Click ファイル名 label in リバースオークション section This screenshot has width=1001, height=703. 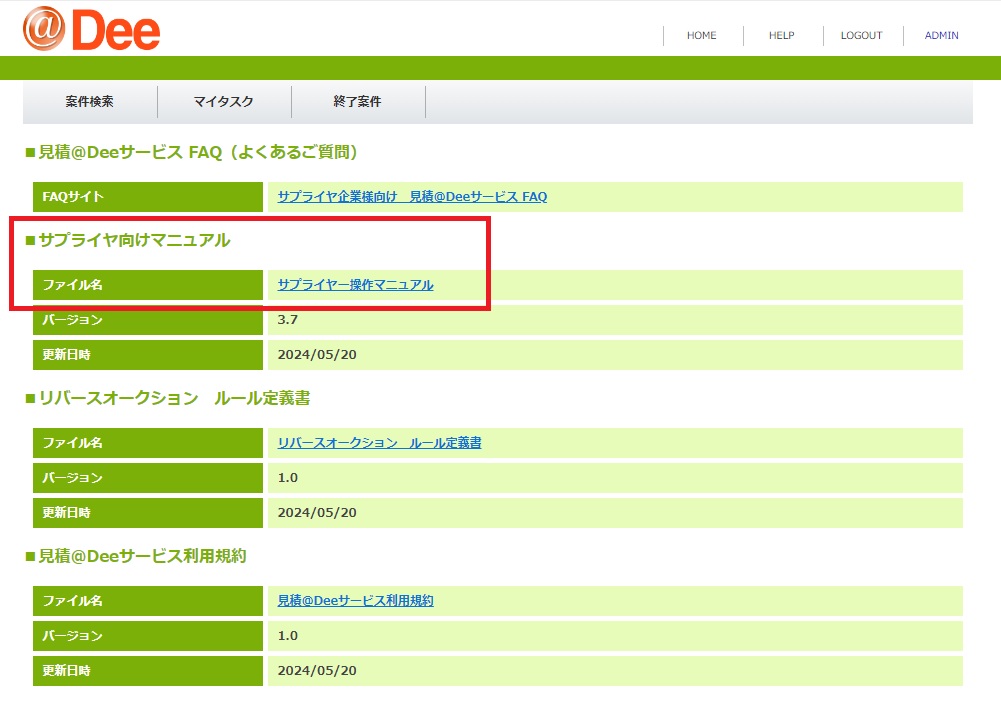tap(148, 442)
